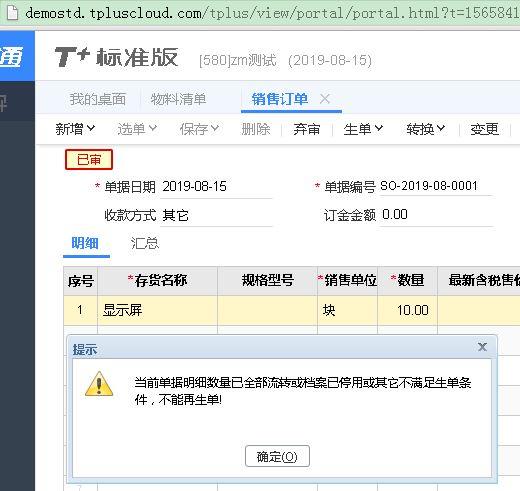Select the 明细 sub-tab
Image resolution: width=520 pixels, height=491 pixels.
(x=85, y=243)
